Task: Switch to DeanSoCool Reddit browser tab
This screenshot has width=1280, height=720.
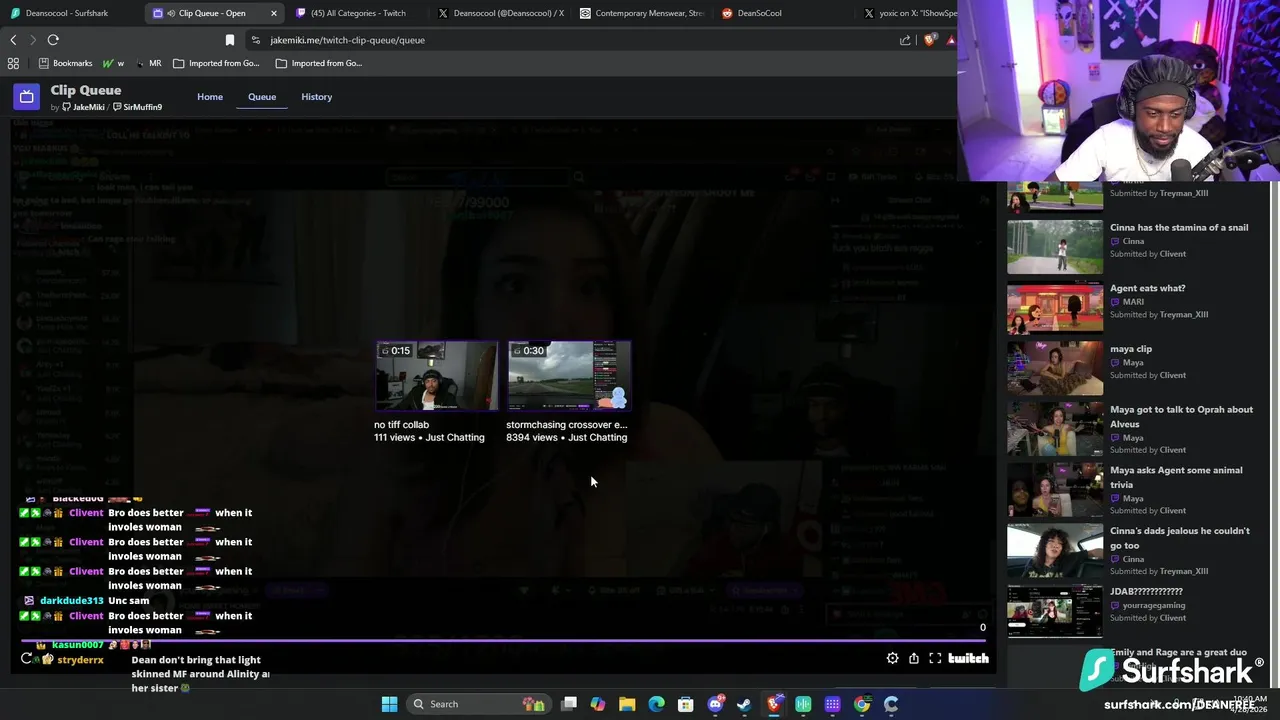Action: pos(784,13)
